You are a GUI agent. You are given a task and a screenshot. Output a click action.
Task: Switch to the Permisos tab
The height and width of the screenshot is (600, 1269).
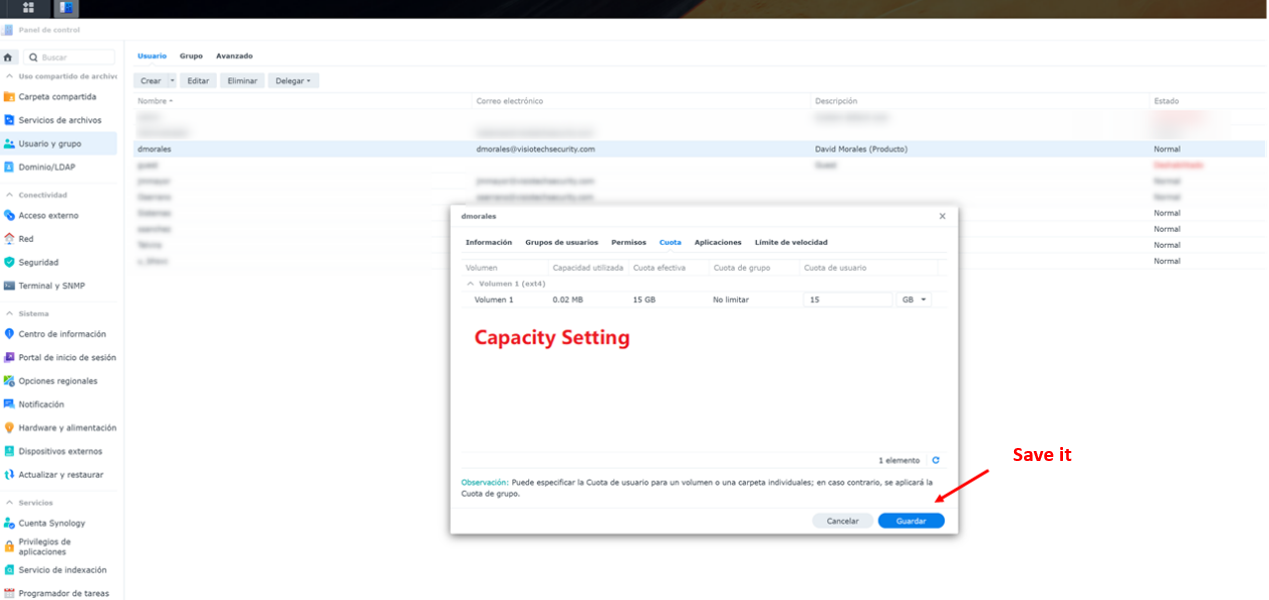(x=629, y=242)
